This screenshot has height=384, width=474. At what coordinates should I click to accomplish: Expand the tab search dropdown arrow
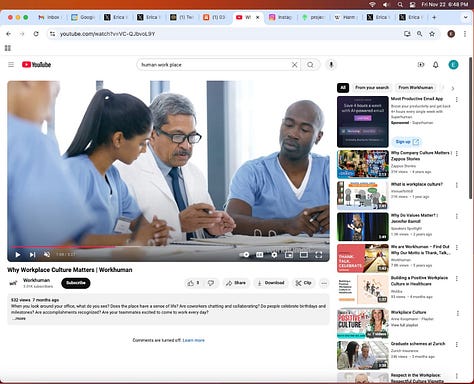point(465,17)
